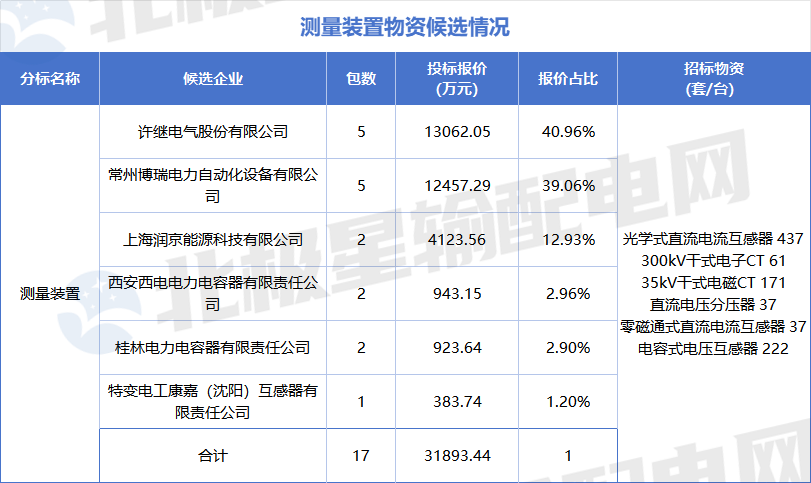
Task: Select the 报价占比 column header
Action: (568, 79)
